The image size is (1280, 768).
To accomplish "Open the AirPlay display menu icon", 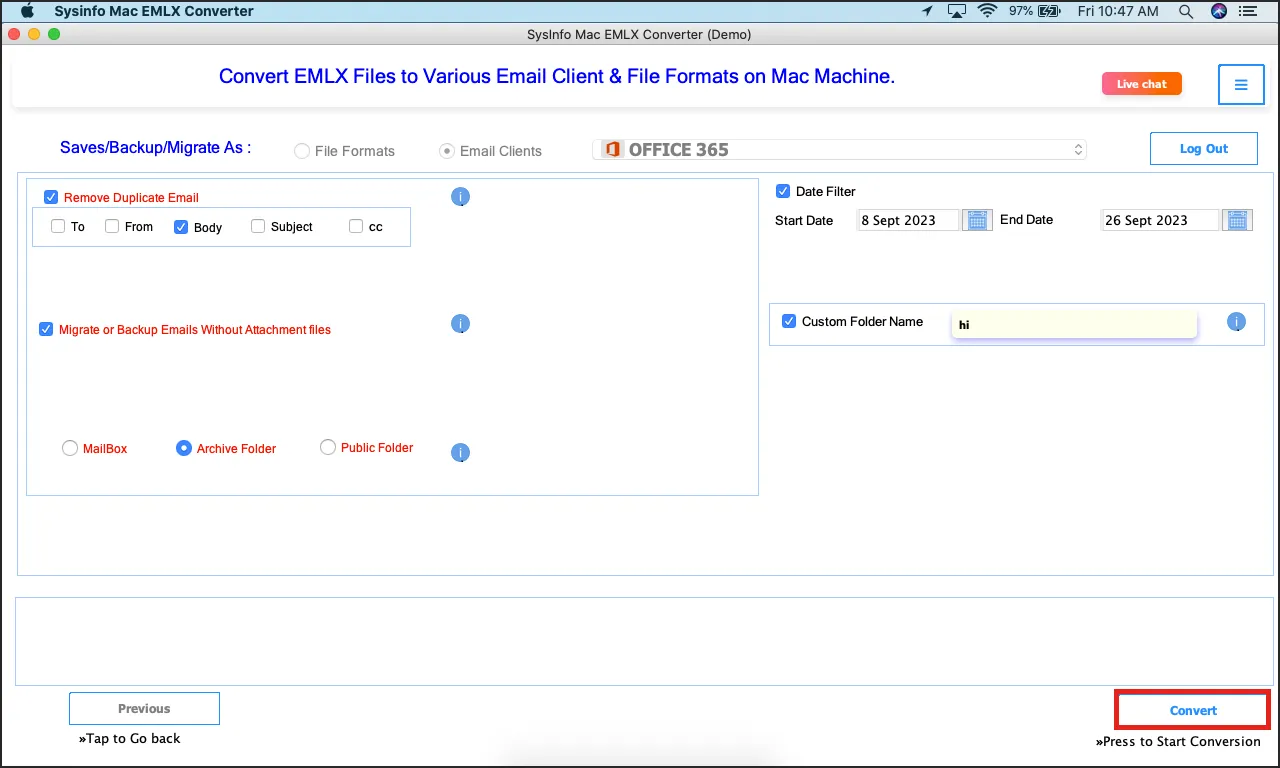I will 957,11.
